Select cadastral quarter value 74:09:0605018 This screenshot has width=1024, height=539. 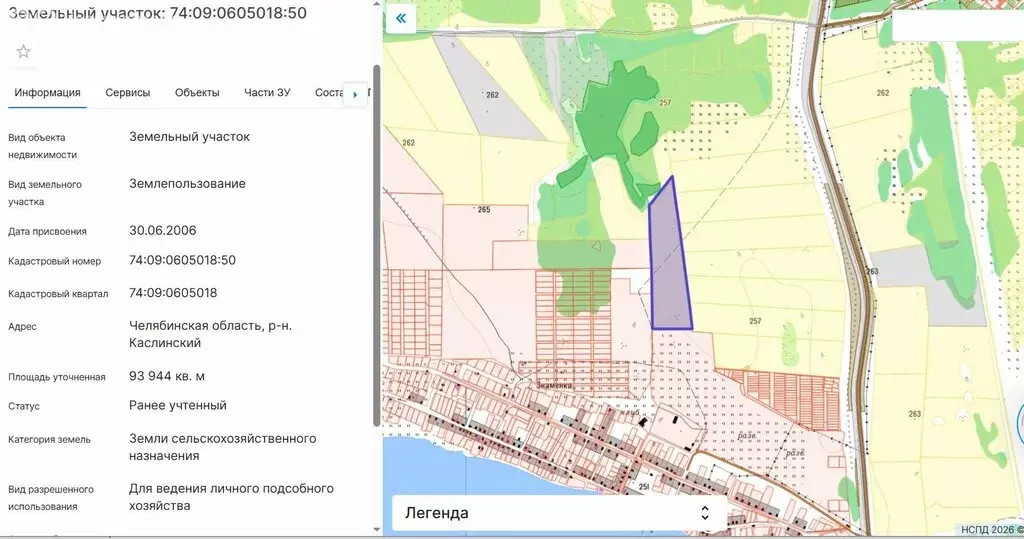(173, 293)
